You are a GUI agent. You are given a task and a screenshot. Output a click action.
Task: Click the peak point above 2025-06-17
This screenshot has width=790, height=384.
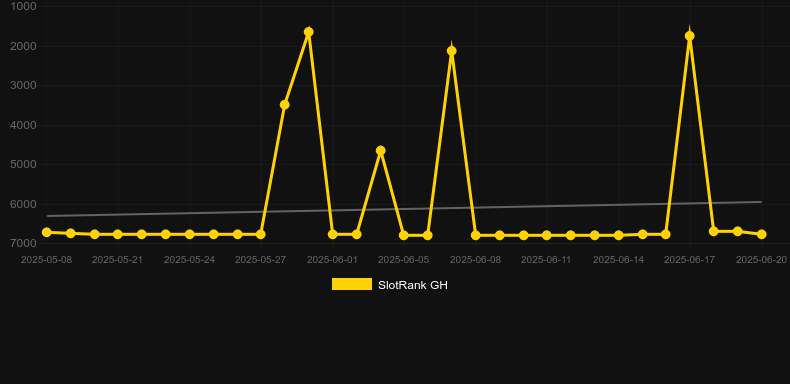click(x=690, y=36)
